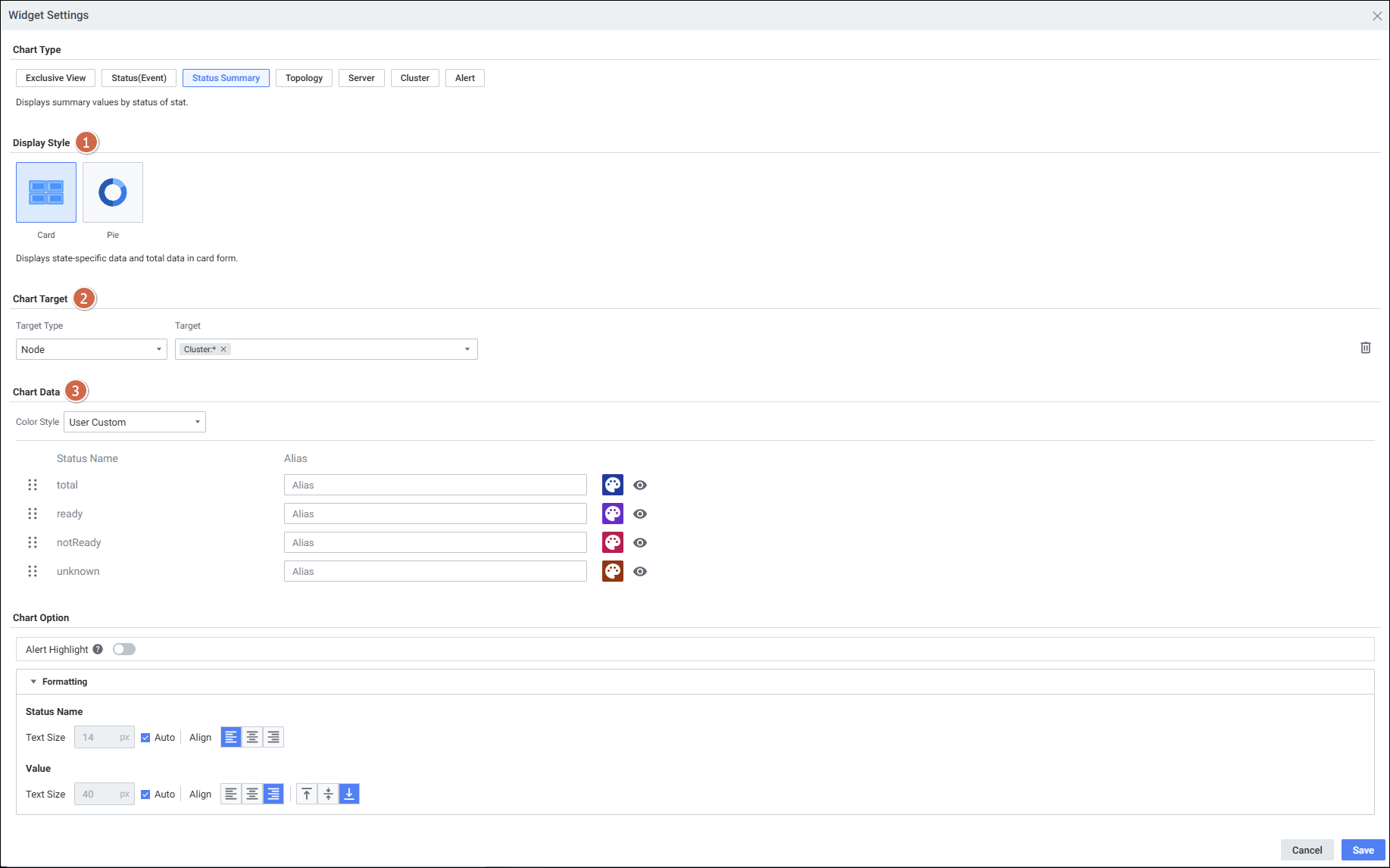1390x868 pixels.
Task: Open the Target Type dropdown
Action: point(91,349)
